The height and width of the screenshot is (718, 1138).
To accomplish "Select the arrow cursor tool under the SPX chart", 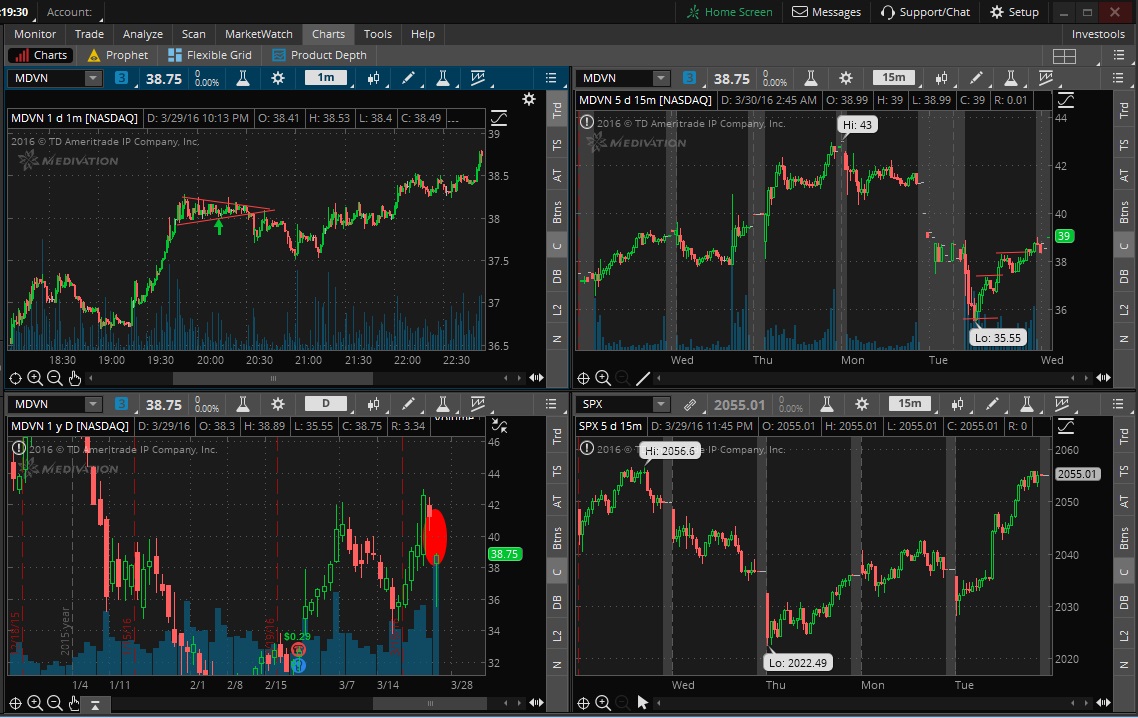I will click(x=643, y=702).
